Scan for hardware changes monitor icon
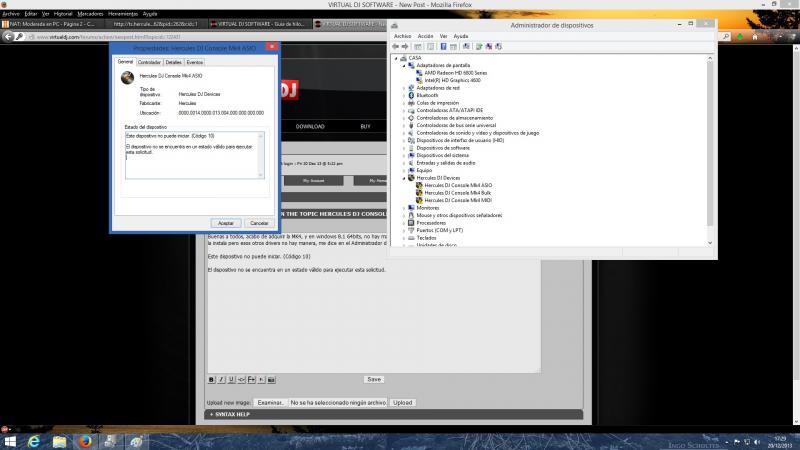 pos(466,46)
